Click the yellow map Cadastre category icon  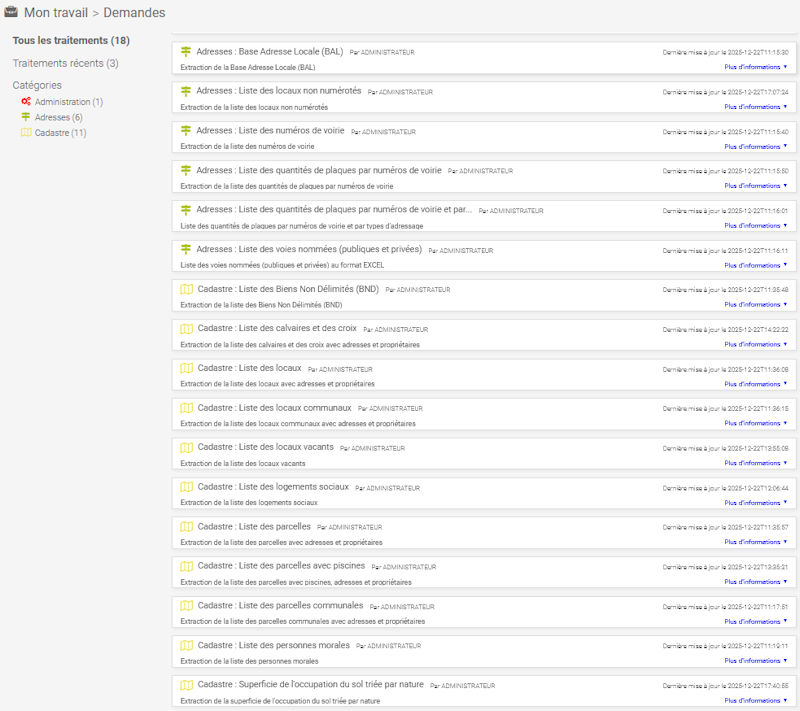[x=26, y=133]
